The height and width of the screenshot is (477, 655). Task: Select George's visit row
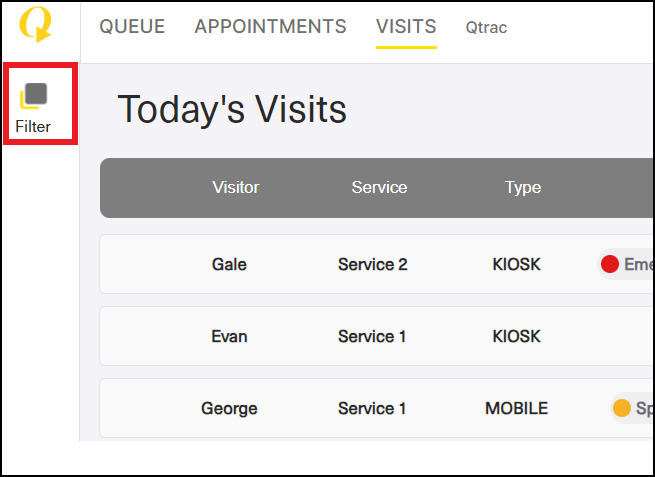click(x=376, y=408)
